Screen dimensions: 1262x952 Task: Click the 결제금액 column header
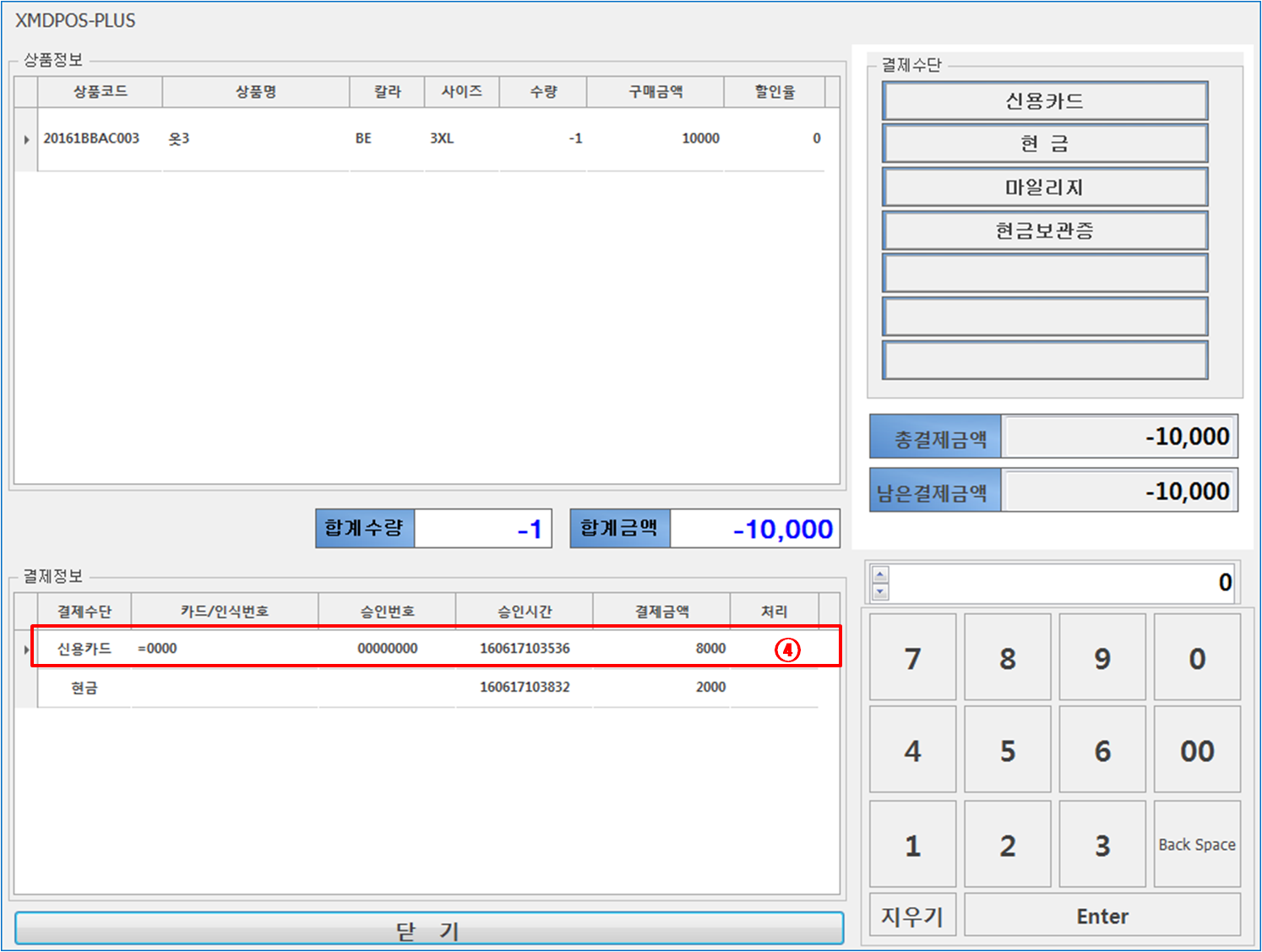click(x=662, y=612)
